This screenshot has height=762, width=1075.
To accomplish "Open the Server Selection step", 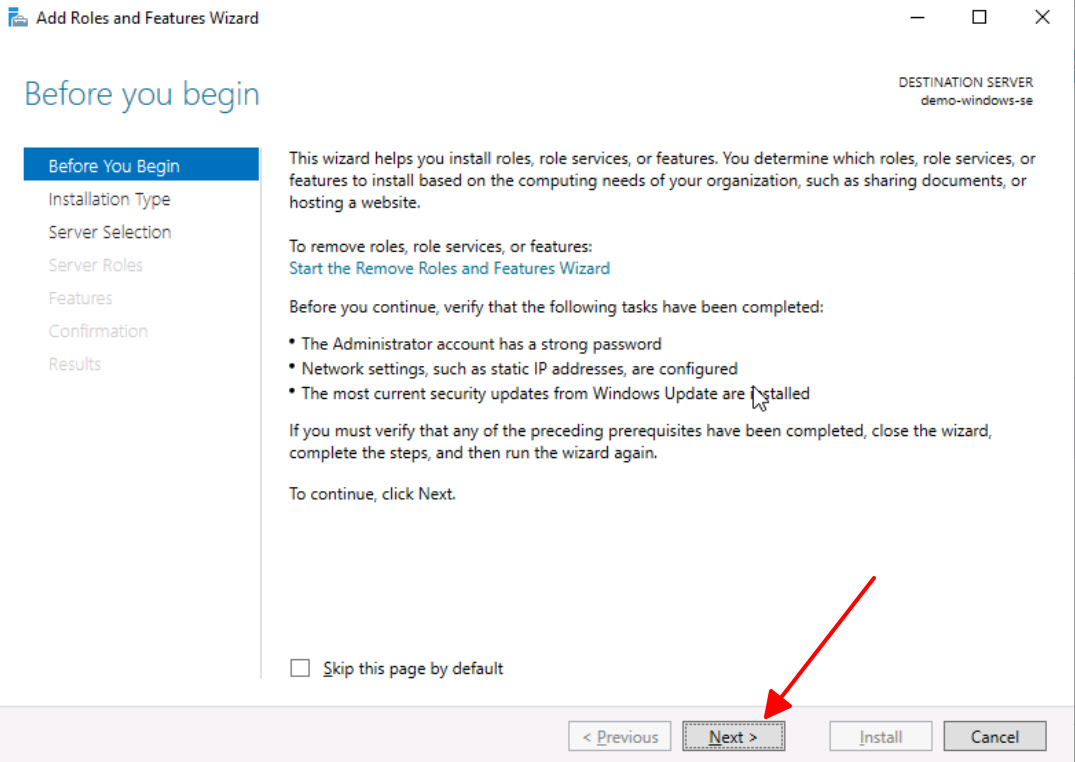I will coord(110,232).
